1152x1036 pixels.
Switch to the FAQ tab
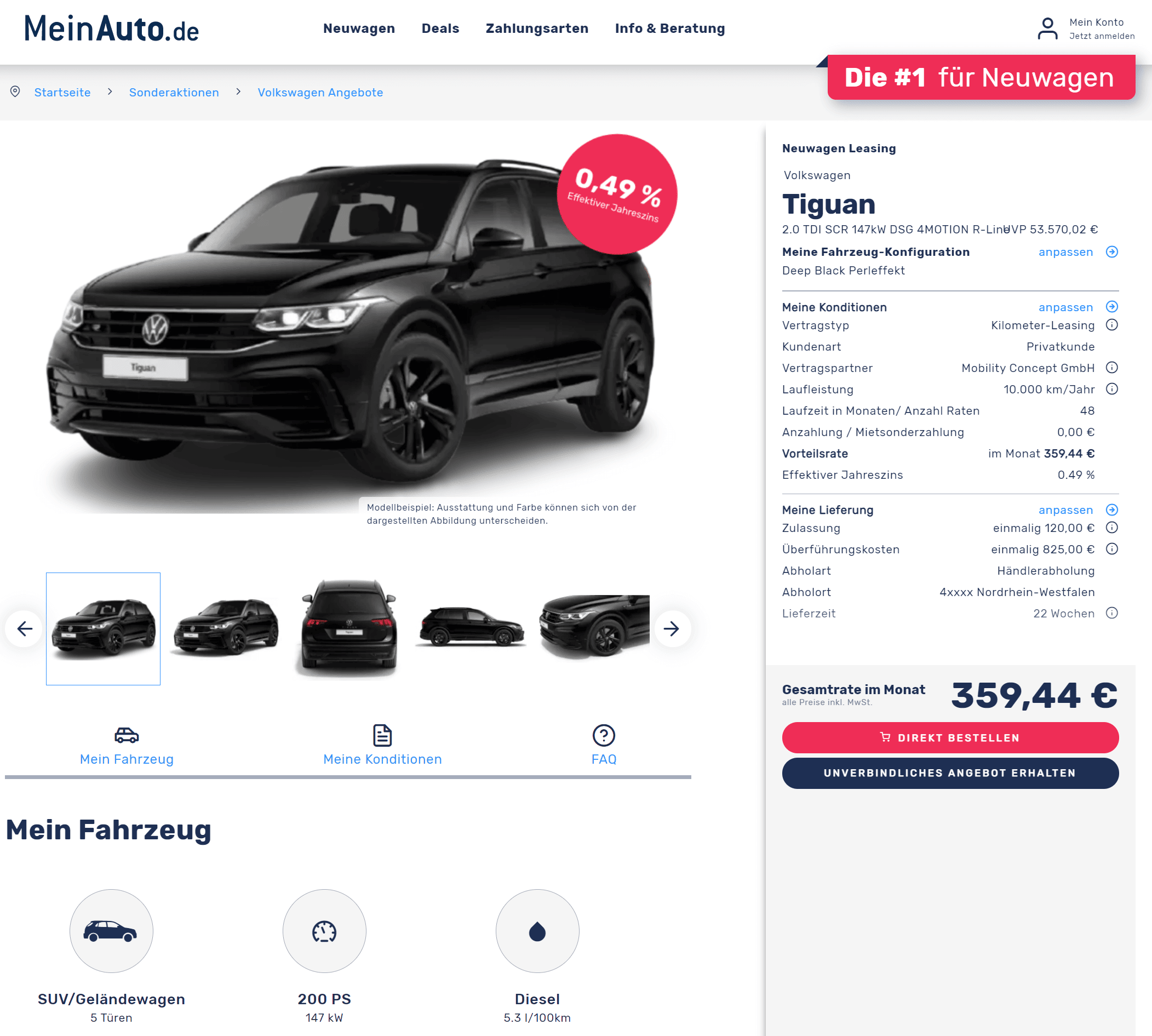pyautogui.click(x=604, y=745)
